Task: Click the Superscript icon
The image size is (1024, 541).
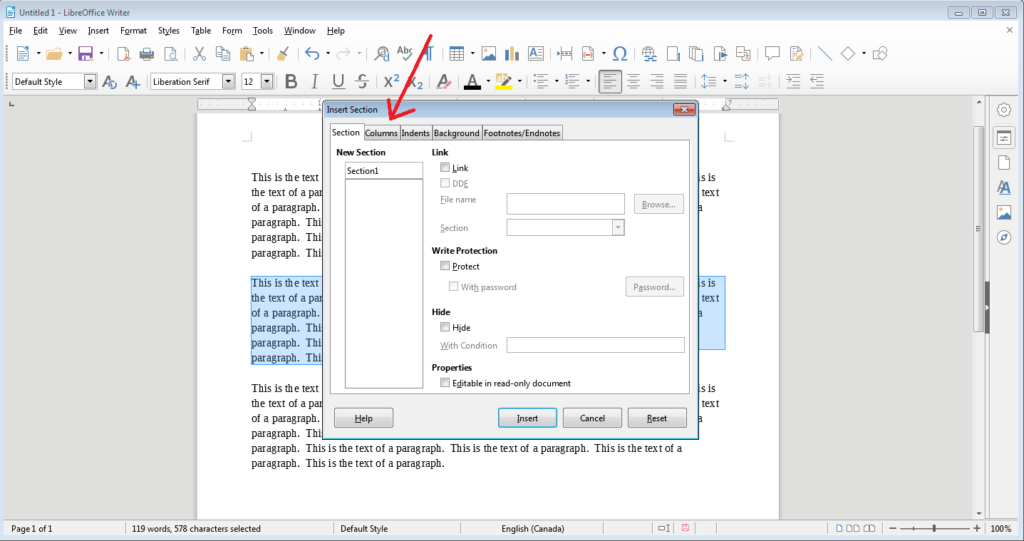Action: (x=391, y=82)
